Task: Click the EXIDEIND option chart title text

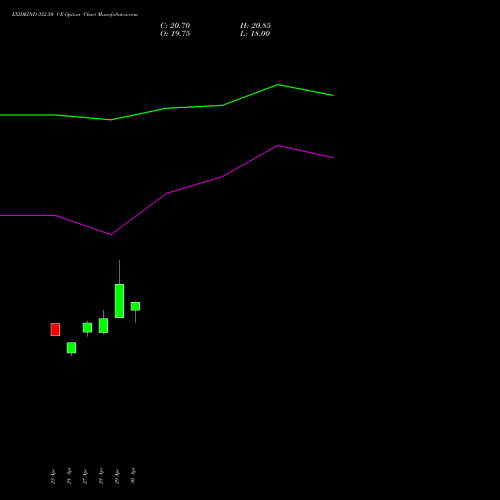Action: point(75,15)
